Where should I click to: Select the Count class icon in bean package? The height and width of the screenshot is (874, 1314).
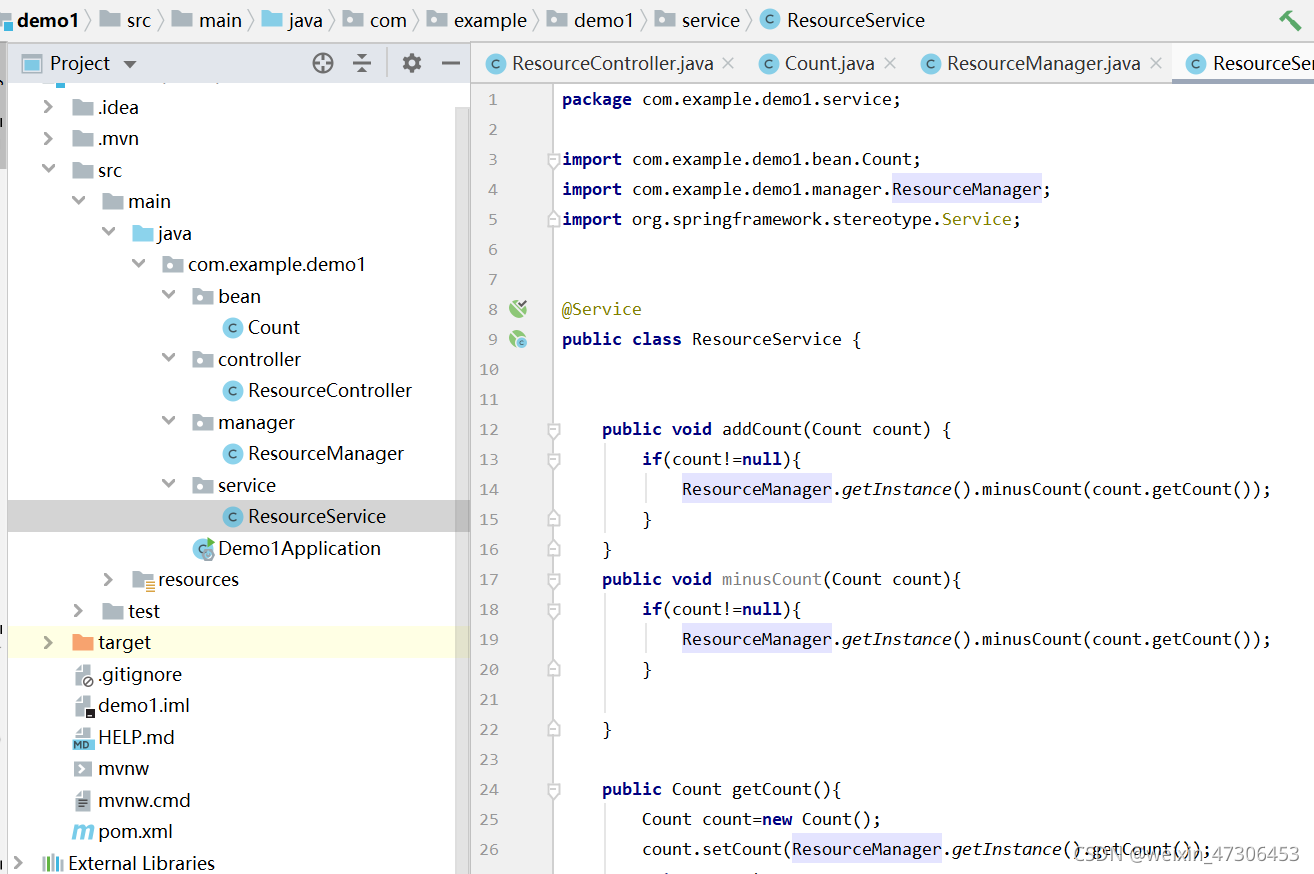(x=233, y=328)
